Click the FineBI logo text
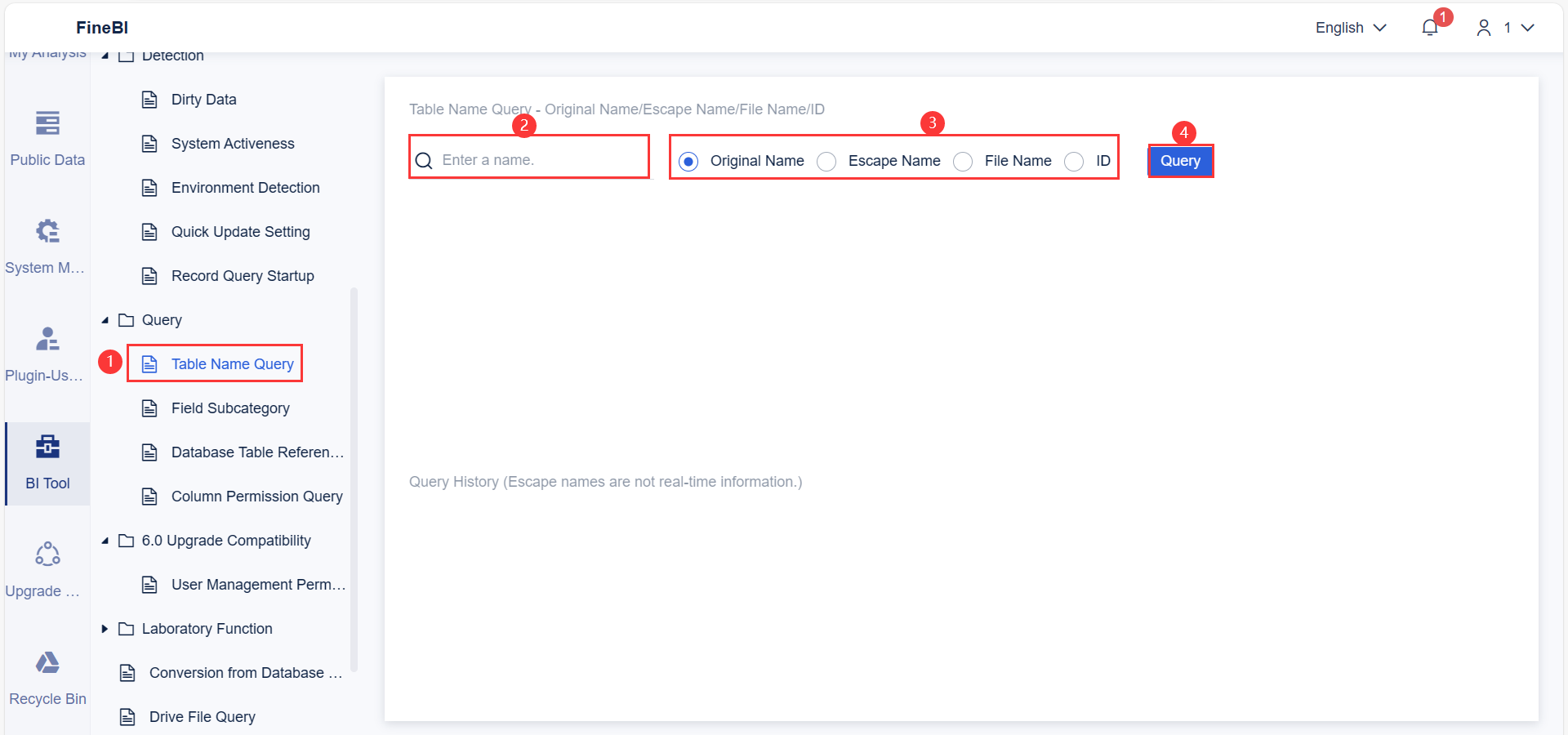 [102, 28]
